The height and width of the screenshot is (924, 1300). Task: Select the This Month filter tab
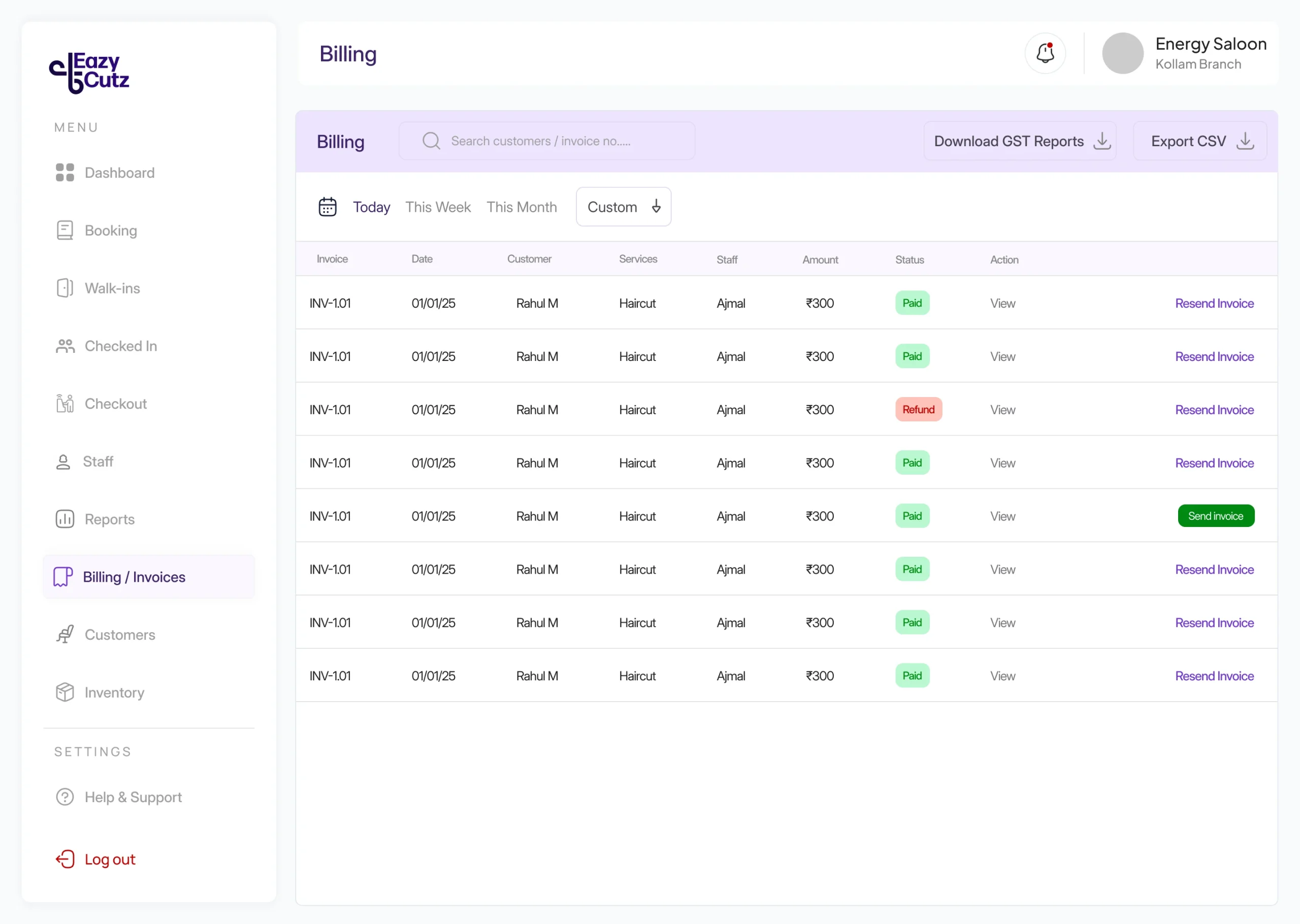522,207
